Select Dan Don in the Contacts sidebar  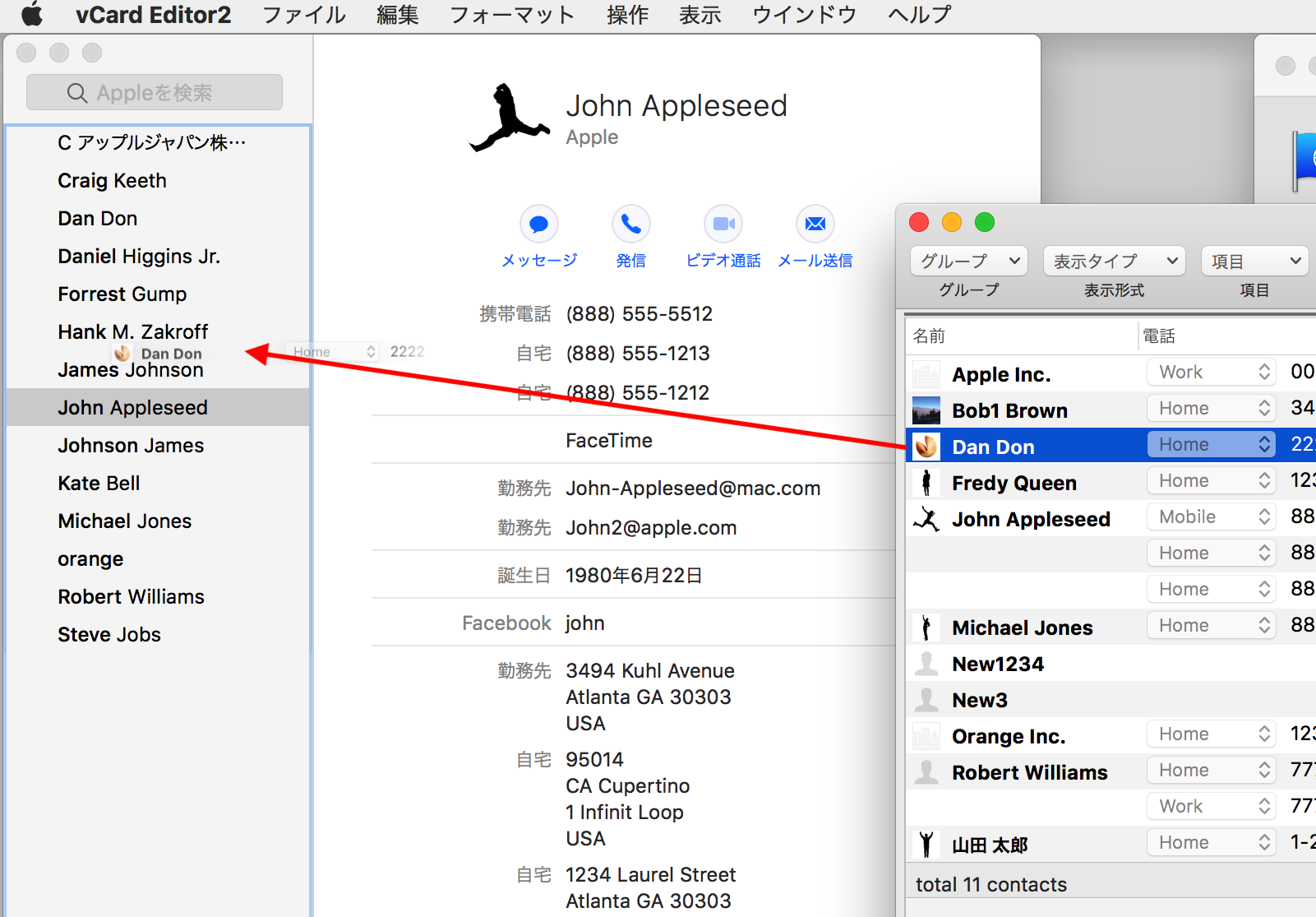pyautogui.click(x=158, y=219)
